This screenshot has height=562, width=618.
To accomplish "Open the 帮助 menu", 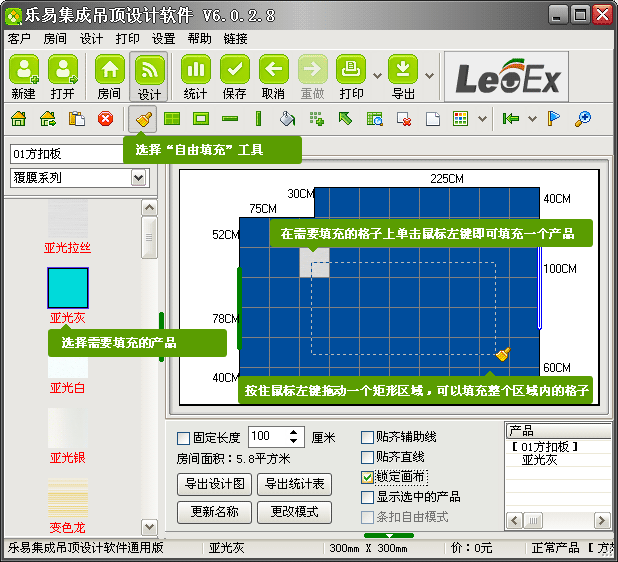I will [x=200, y=39].
